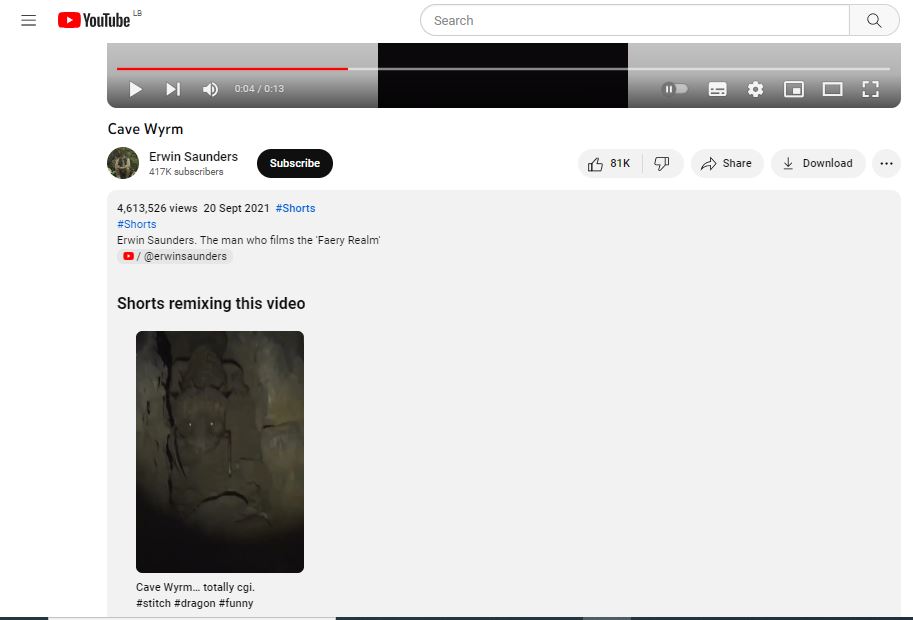913x620 pixels.
Task: Enter full screen mode
Action: [870, 89]
